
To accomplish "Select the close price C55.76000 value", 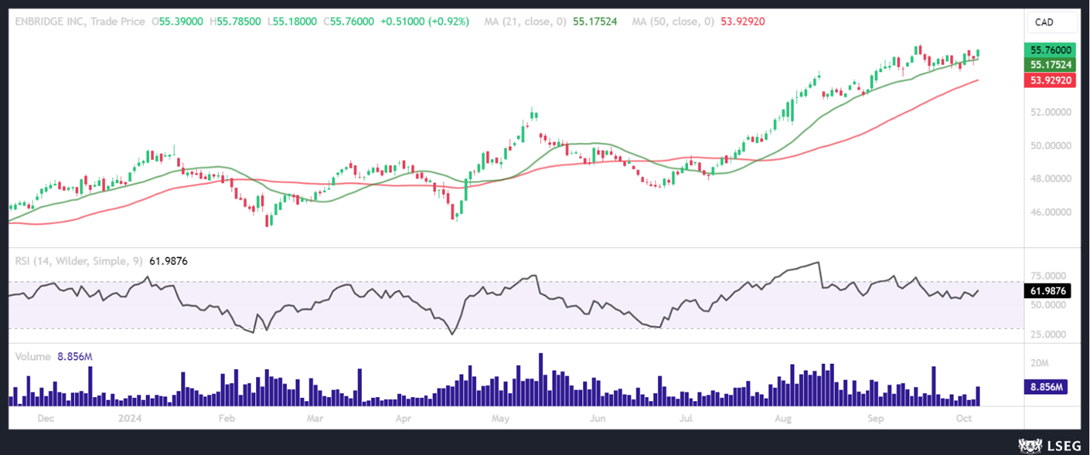I will (x=348, y=22).
